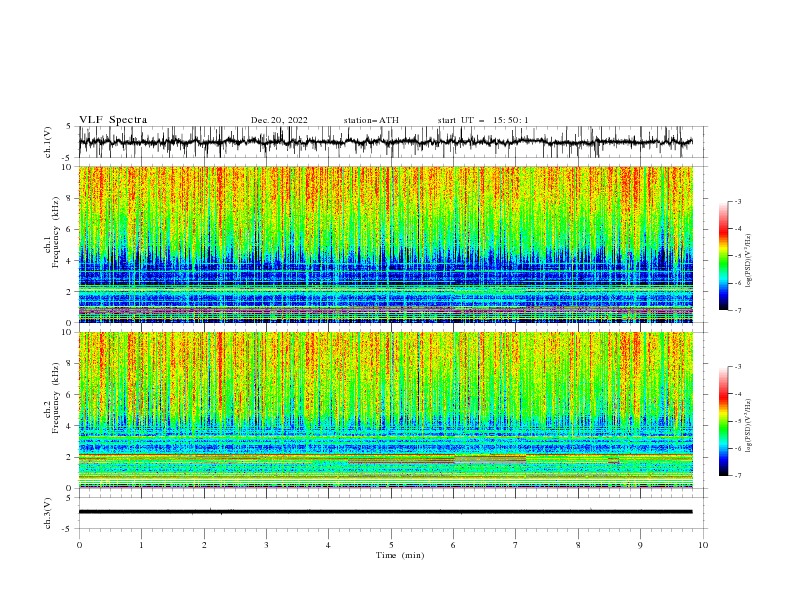
Task: Click tick label "10" on Time axis
Action: (703, 545)
